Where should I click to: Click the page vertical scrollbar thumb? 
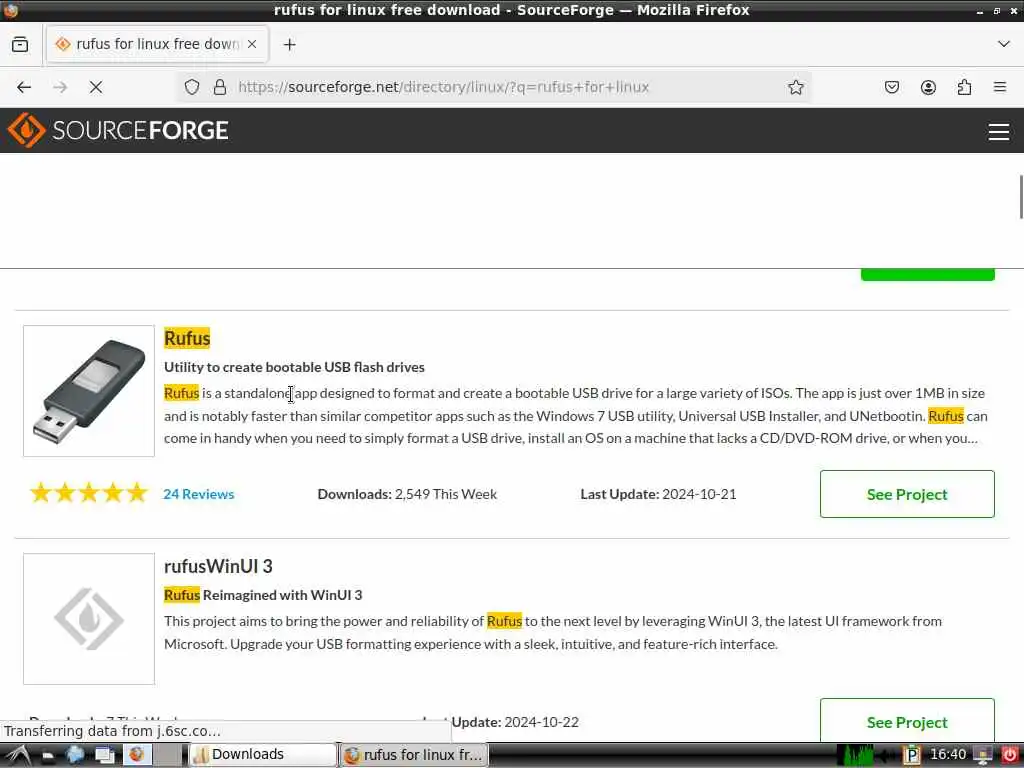point(1021,197)
